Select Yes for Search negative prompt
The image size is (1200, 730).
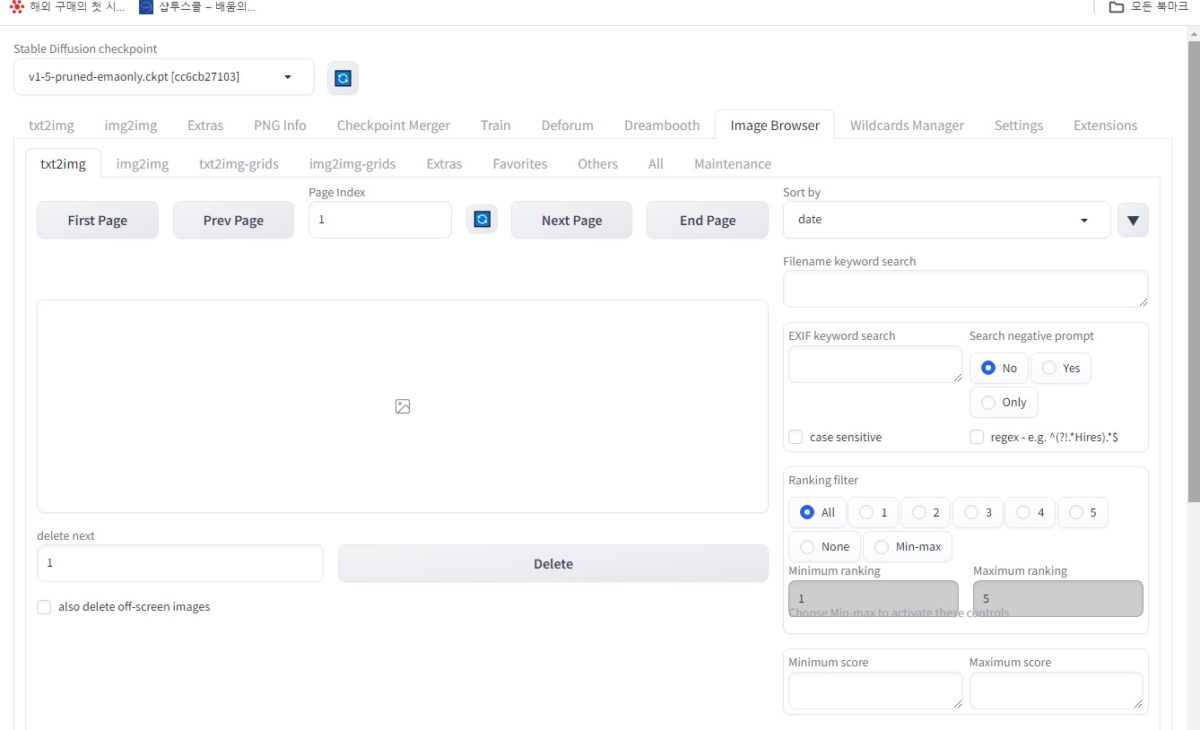(1061, 368)
